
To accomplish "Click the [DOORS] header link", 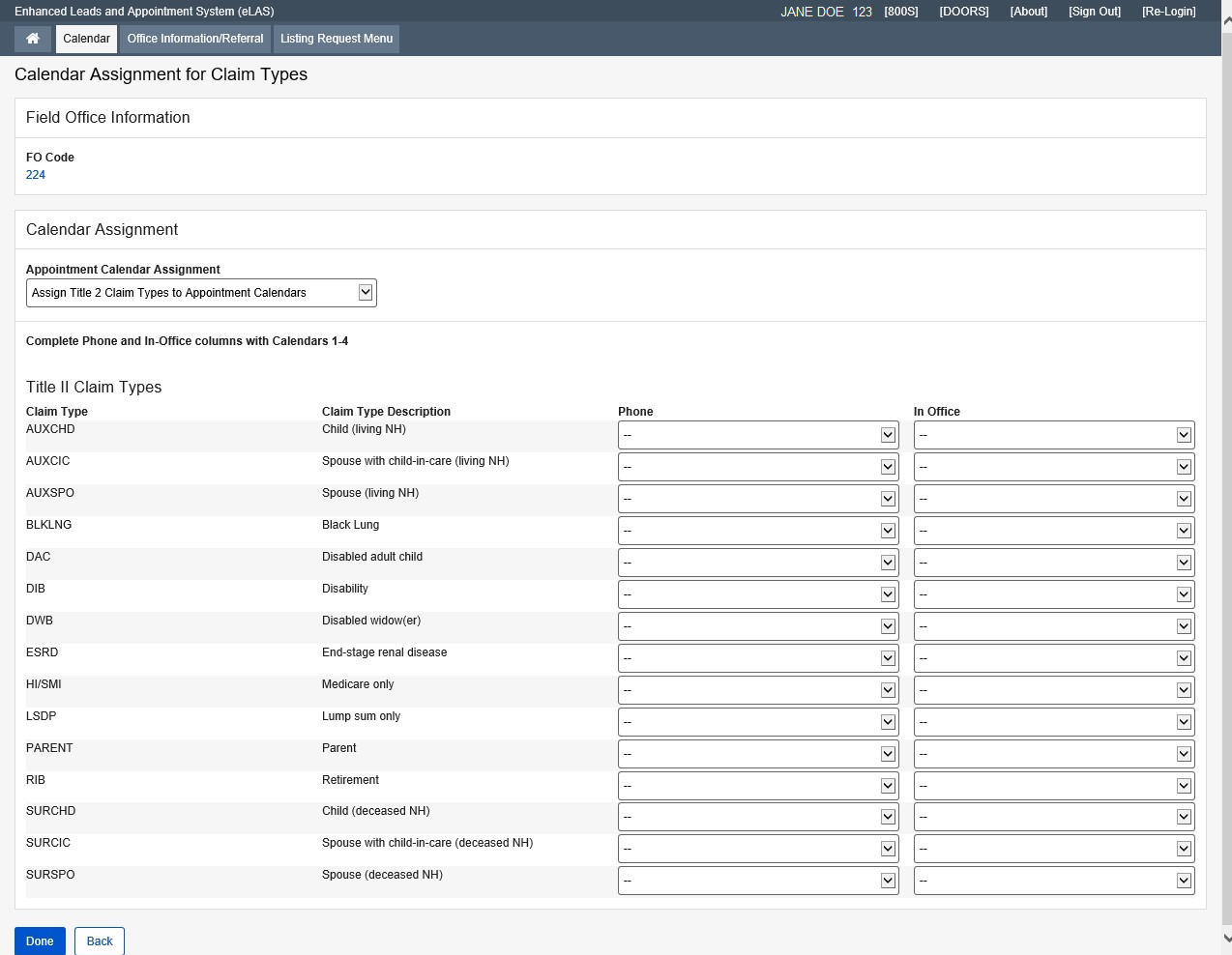I will click(x=963, y=12).
